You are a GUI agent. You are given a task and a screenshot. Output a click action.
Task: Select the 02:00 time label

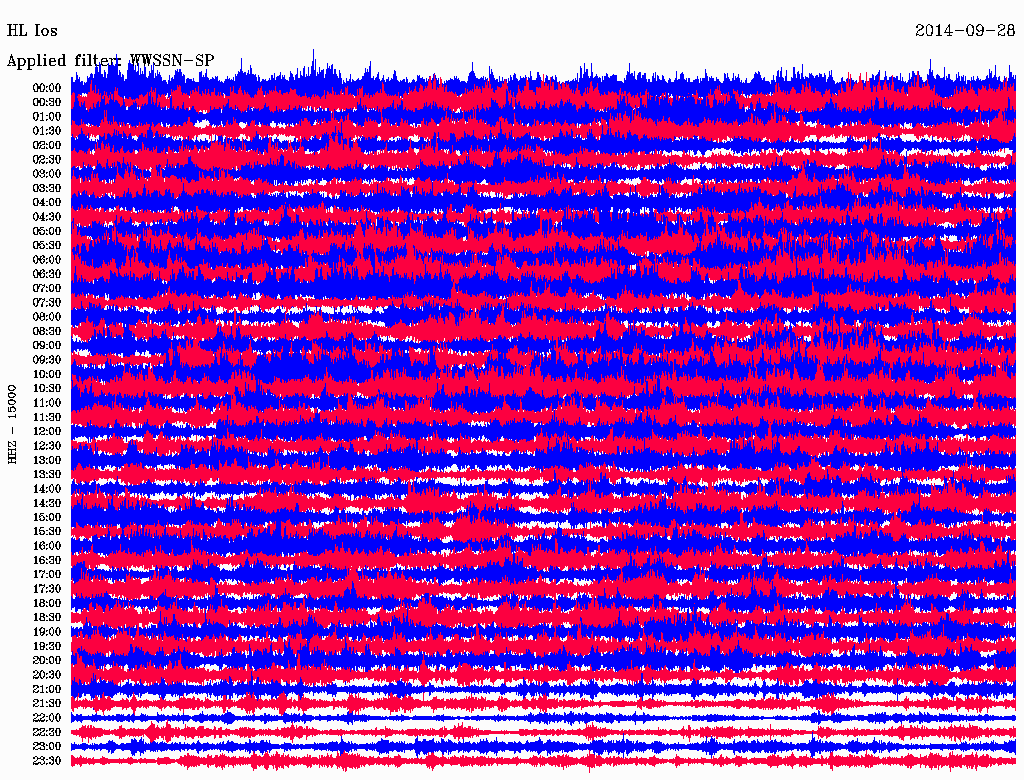click(46, 145)
